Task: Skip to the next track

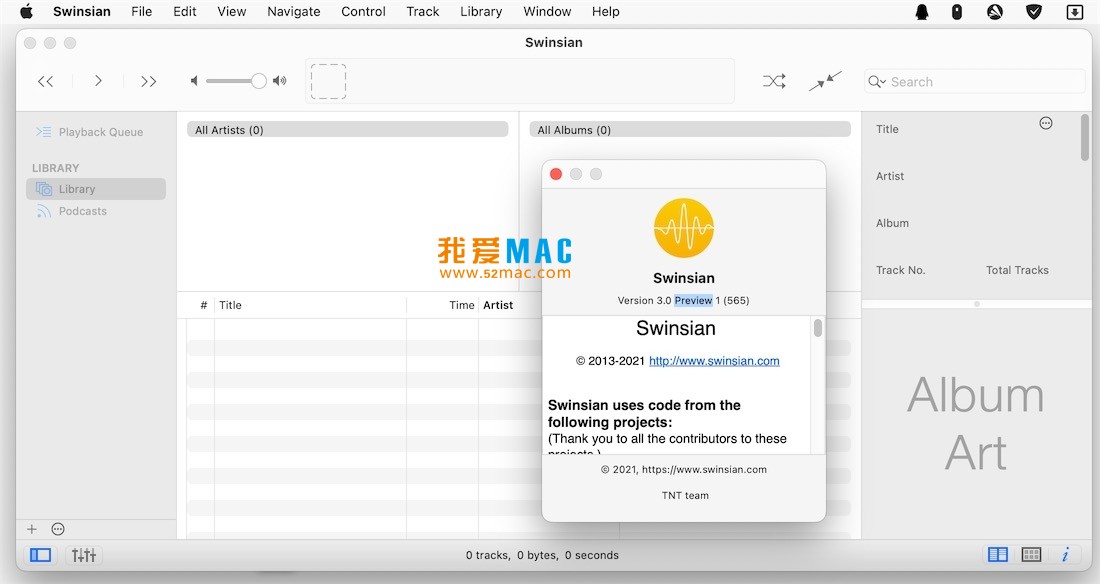Action: 148,81
